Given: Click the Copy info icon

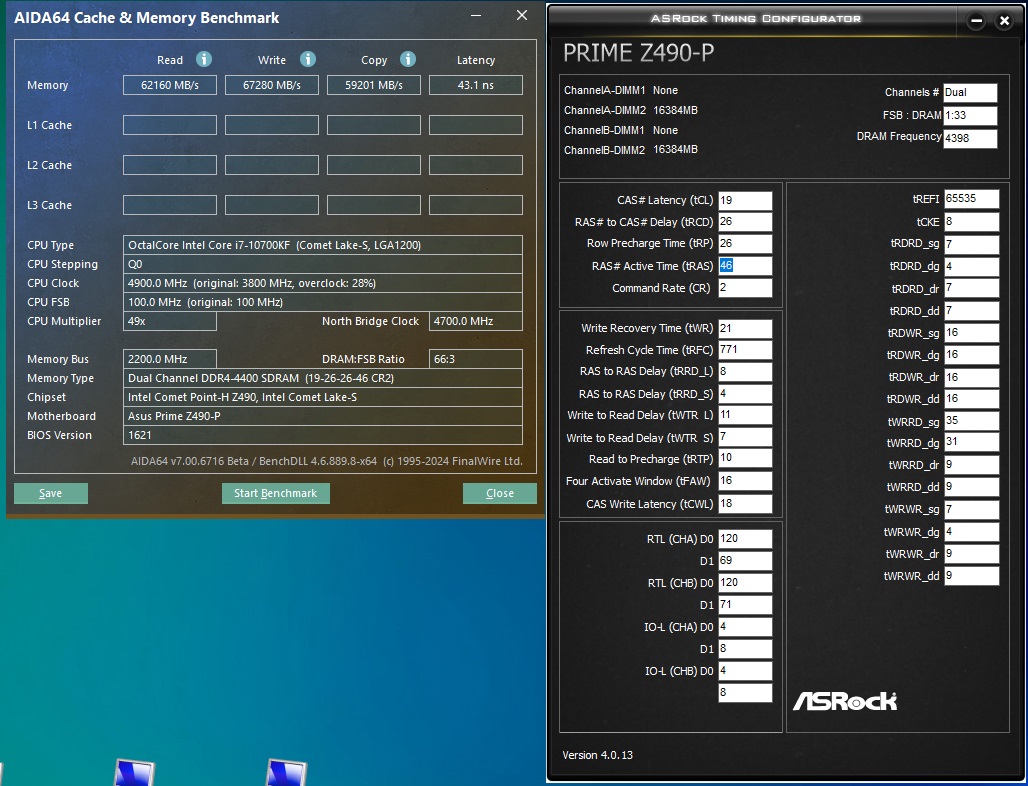Looking at the screenshot, I should pyautogui.click(x=408, y=60).
